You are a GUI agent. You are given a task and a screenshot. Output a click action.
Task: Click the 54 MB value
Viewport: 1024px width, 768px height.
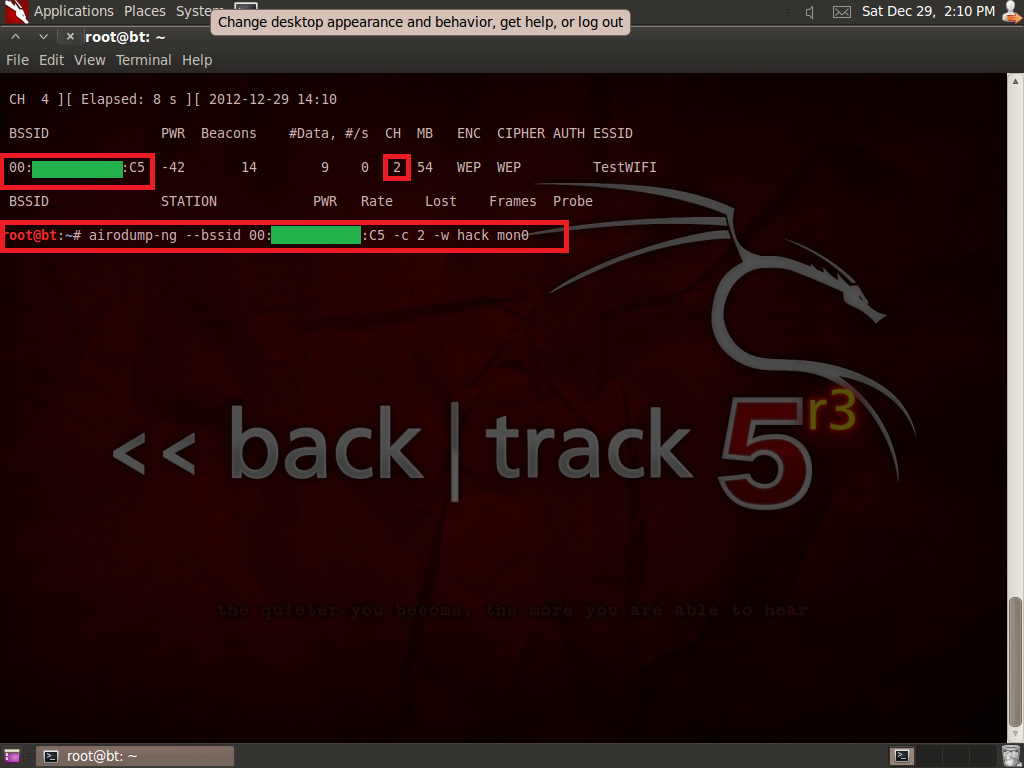pyautogui.click(x=424, y=167)
